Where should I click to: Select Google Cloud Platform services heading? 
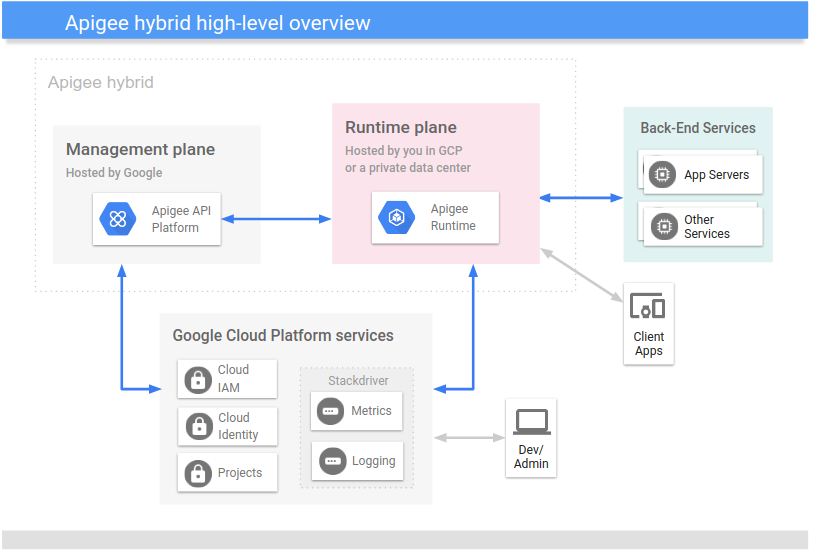pos(283,336)
